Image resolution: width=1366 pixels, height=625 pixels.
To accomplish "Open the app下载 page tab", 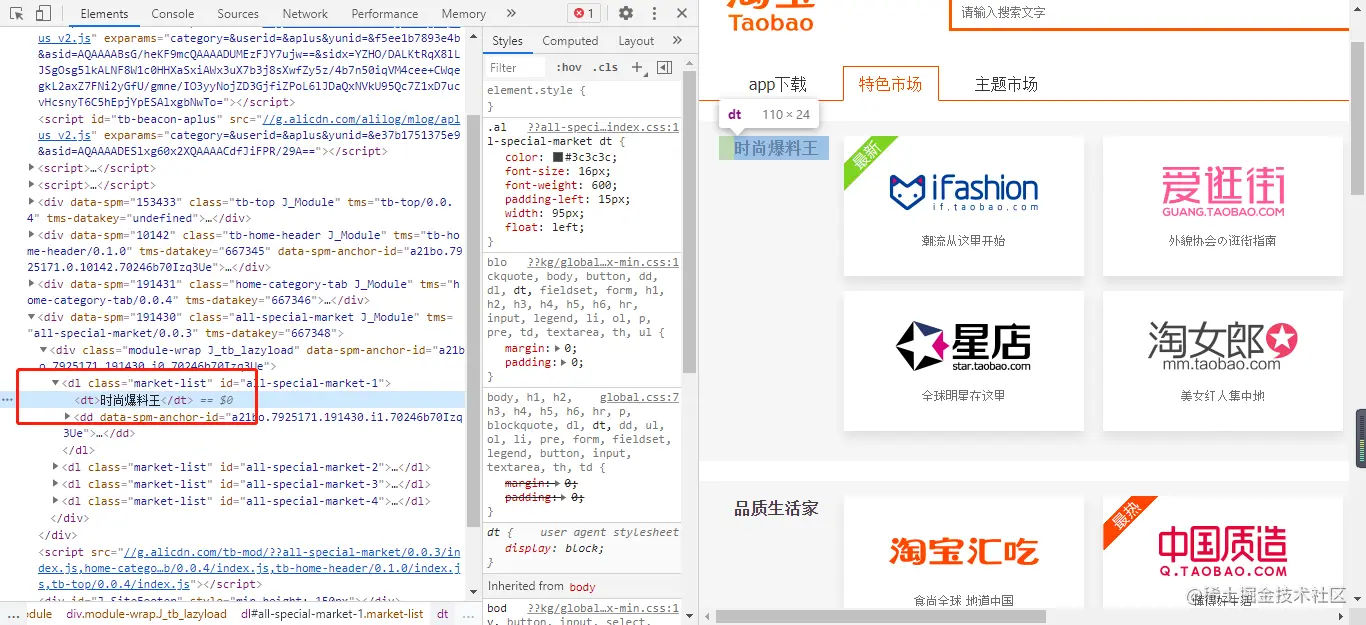I will (777, 84).
